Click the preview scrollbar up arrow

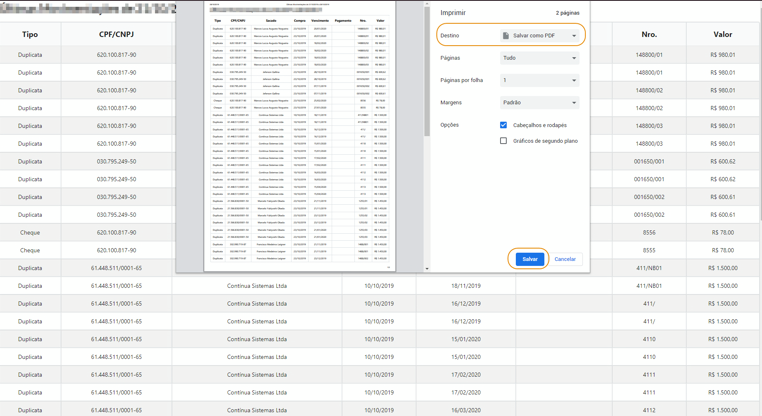point(427,3)
